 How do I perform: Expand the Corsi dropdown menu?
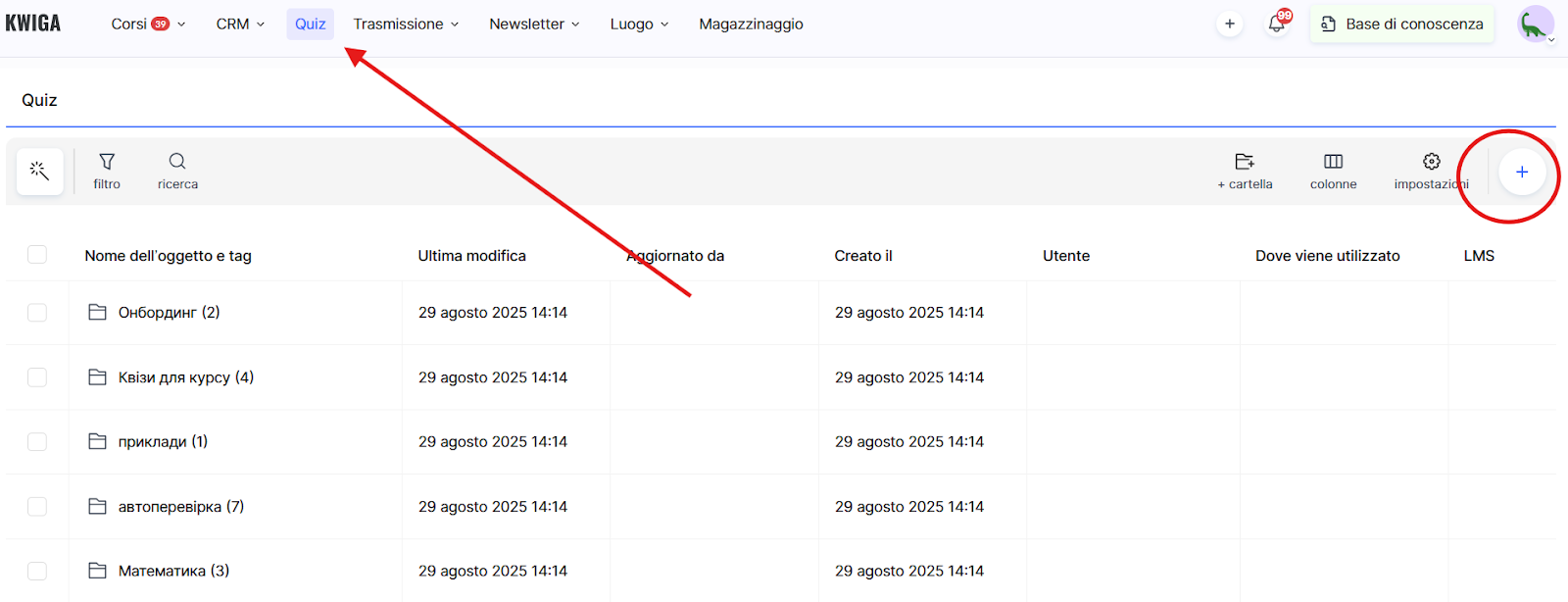click(x=148, y=25)
